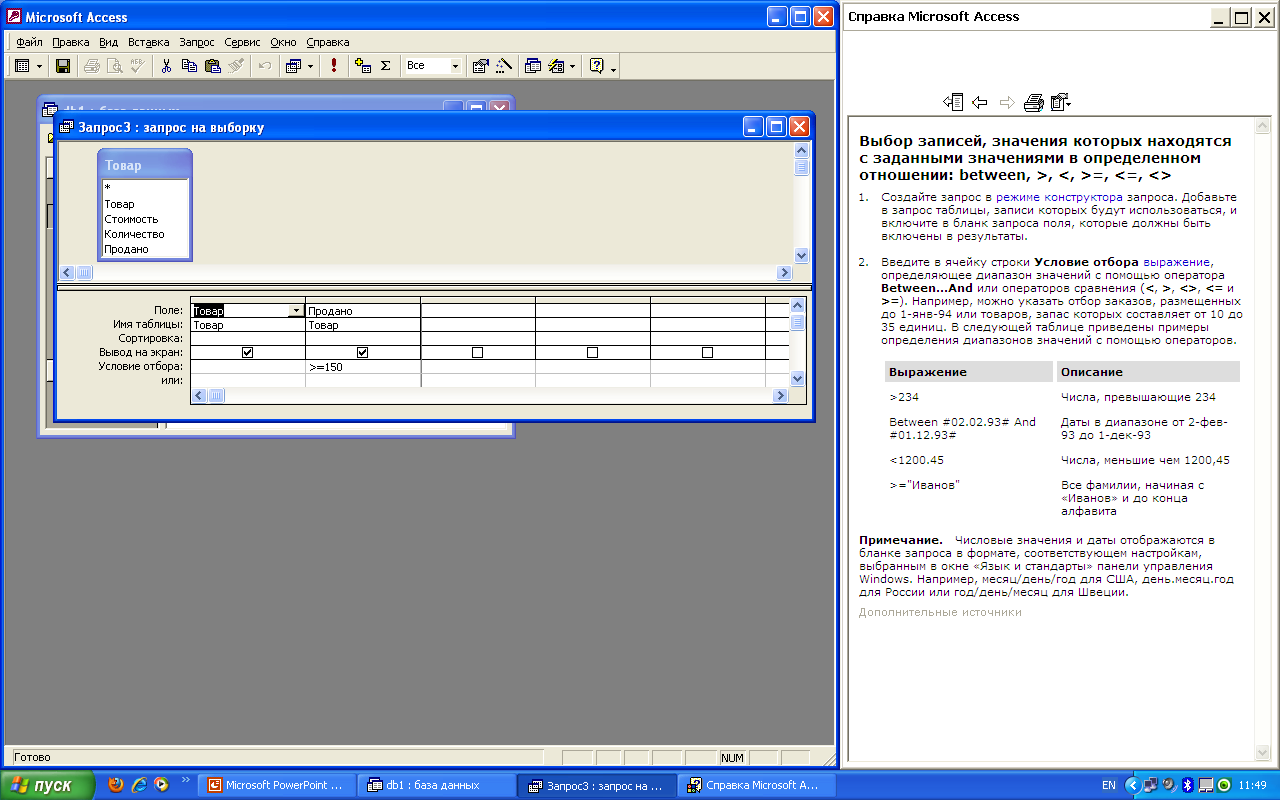The image size is (1280, 800).
Task: Show the Database Window icon
Action: click(x=533, y=66)
